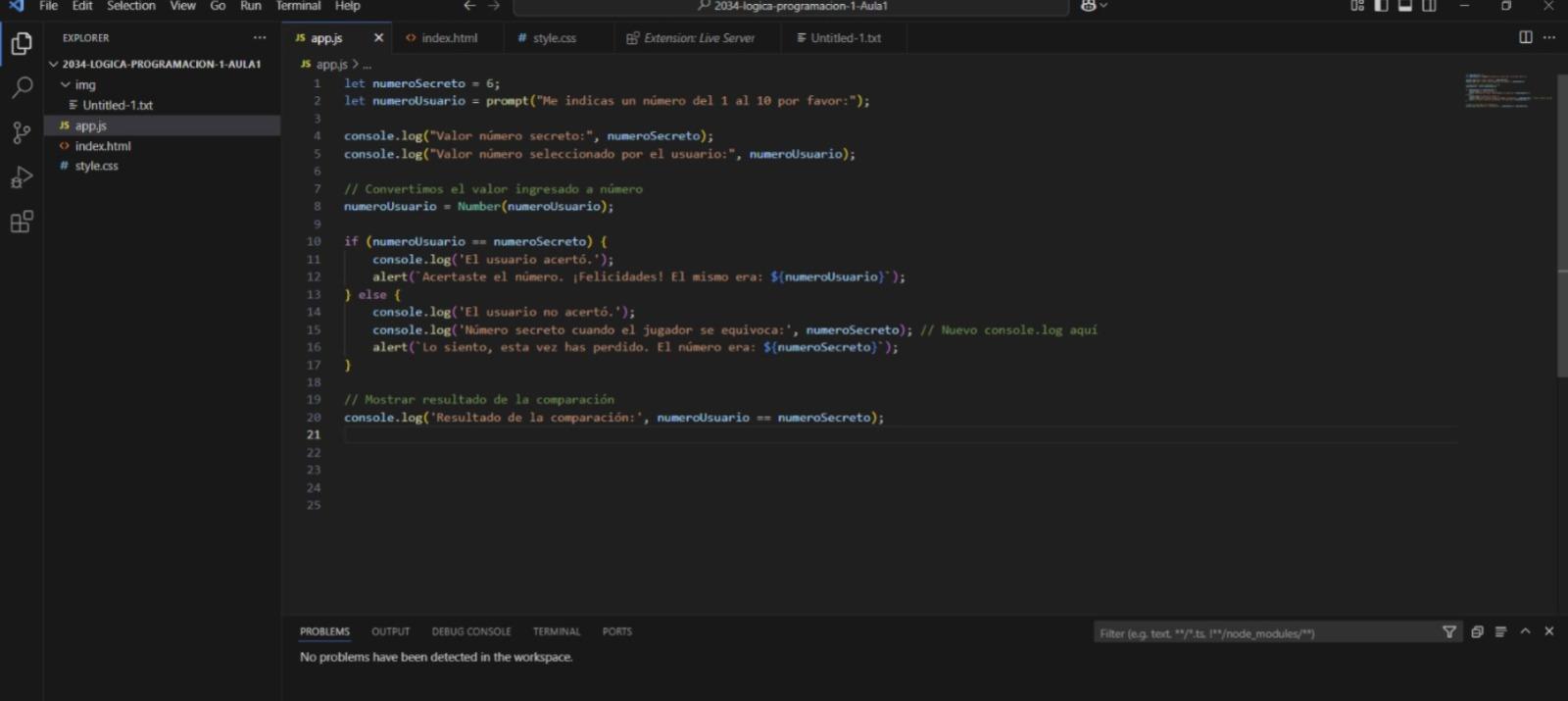Click the 'numeroSecreto = 6' declaration line
Image resolution: width=1568 pixels, height=701 pixels.
(421, 83)
